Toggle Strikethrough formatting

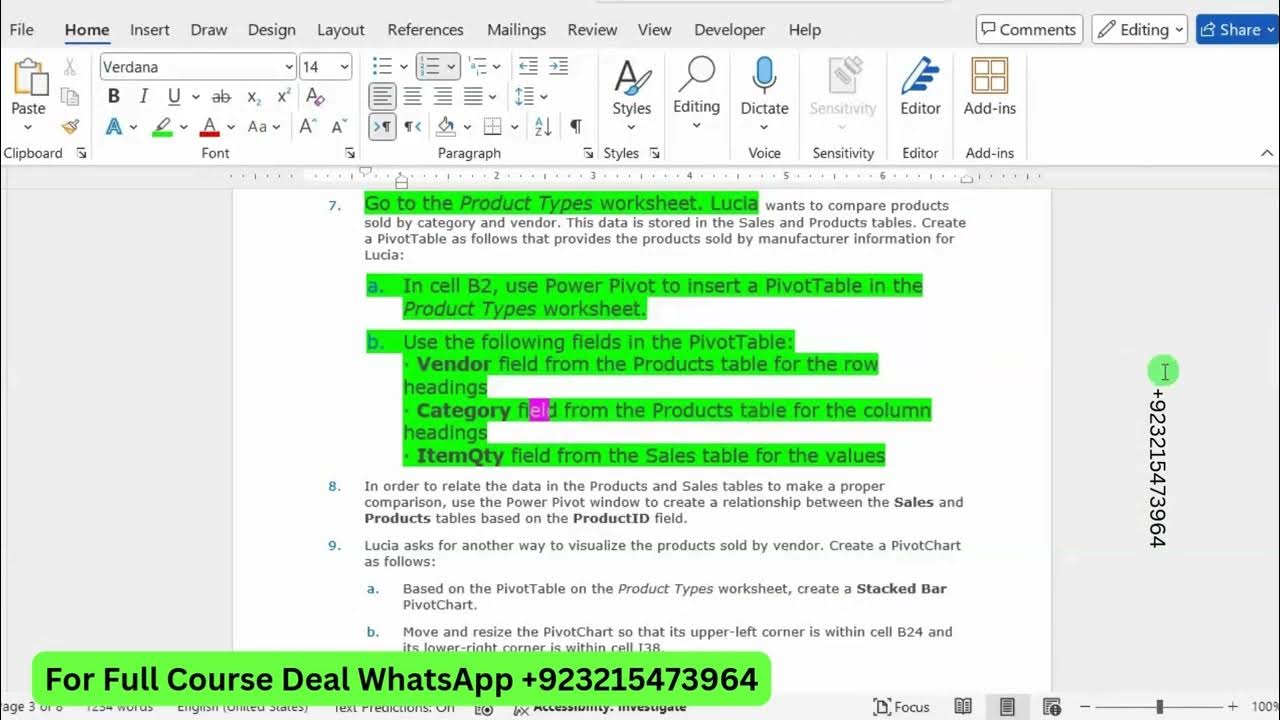click(x=222, y=97)
